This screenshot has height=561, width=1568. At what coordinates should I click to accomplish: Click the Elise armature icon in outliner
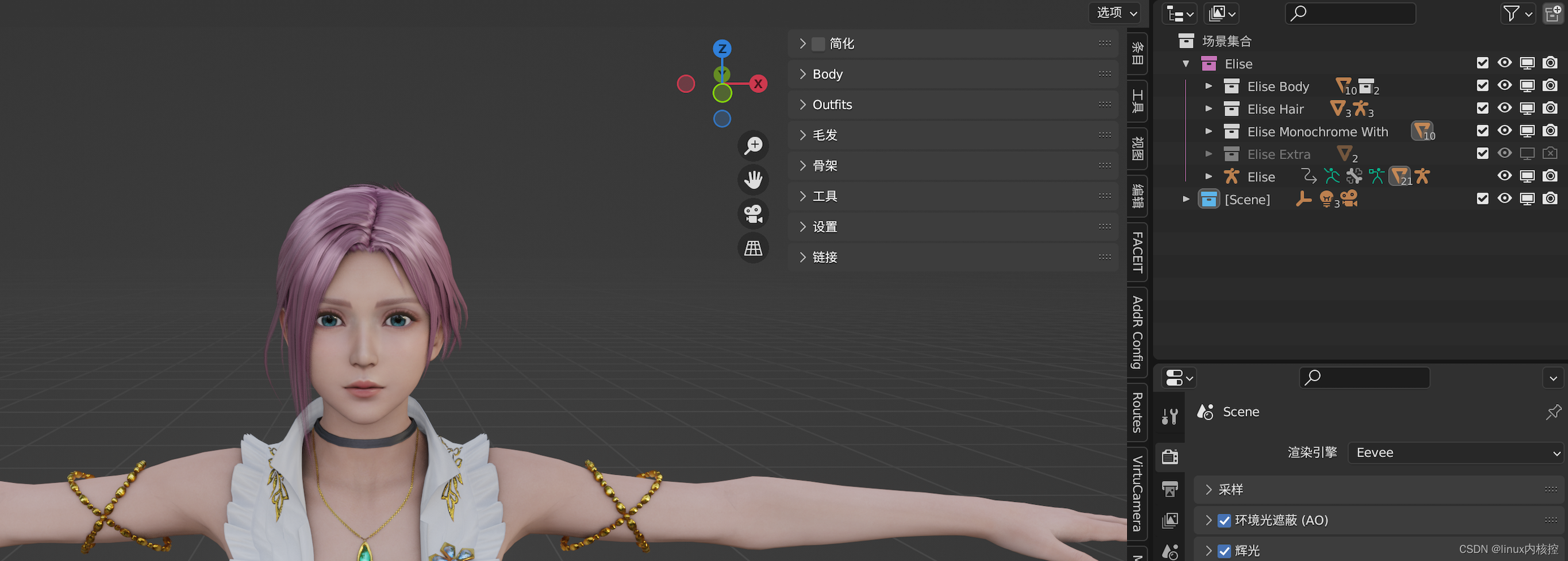click(x=1231, y=176)
